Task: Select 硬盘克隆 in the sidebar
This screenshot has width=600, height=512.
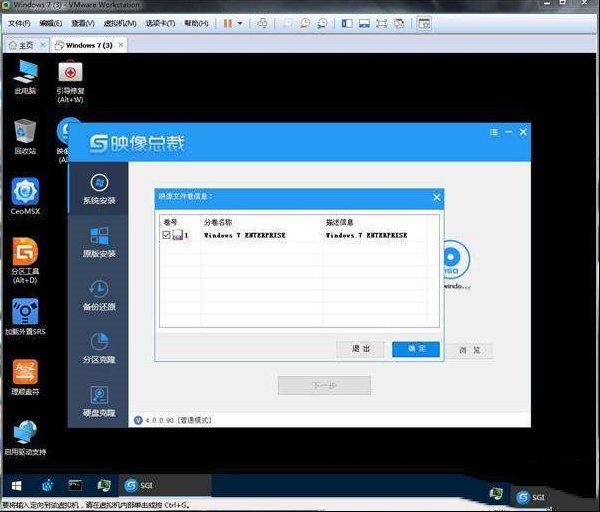Action: point(99,401)
